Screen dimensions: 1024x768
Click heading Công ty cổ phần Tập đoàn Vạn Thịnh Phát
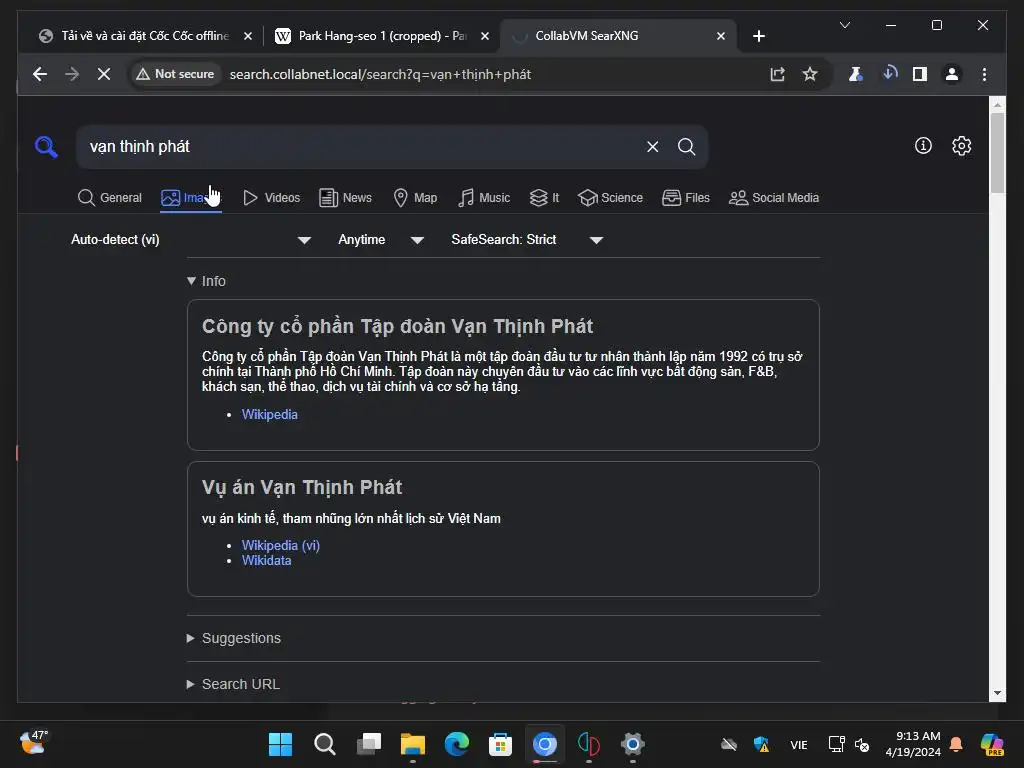tap(397, 326)
